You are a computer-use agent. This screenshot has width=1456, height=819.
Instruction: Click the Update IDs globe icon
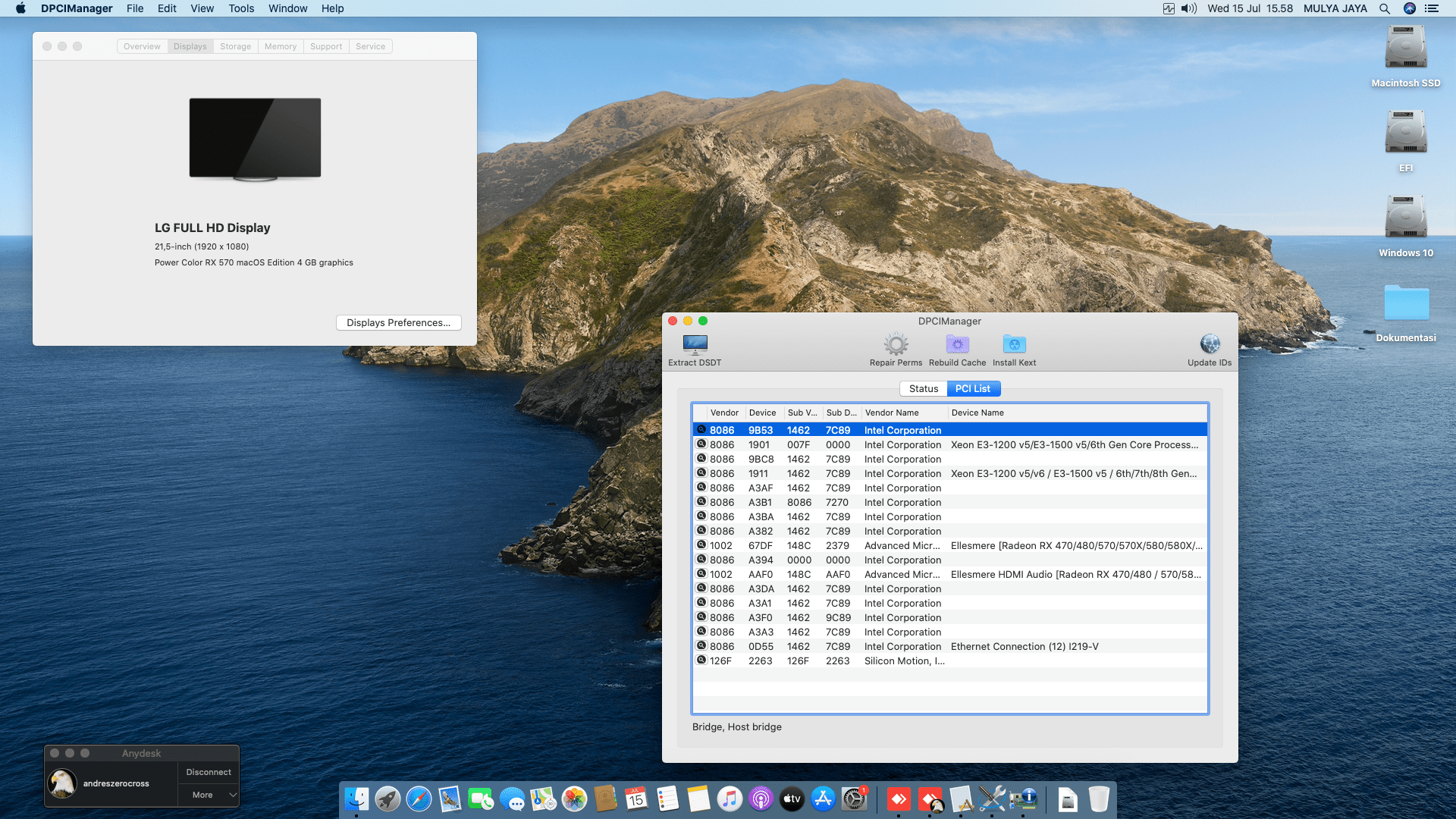point(1210,344)
